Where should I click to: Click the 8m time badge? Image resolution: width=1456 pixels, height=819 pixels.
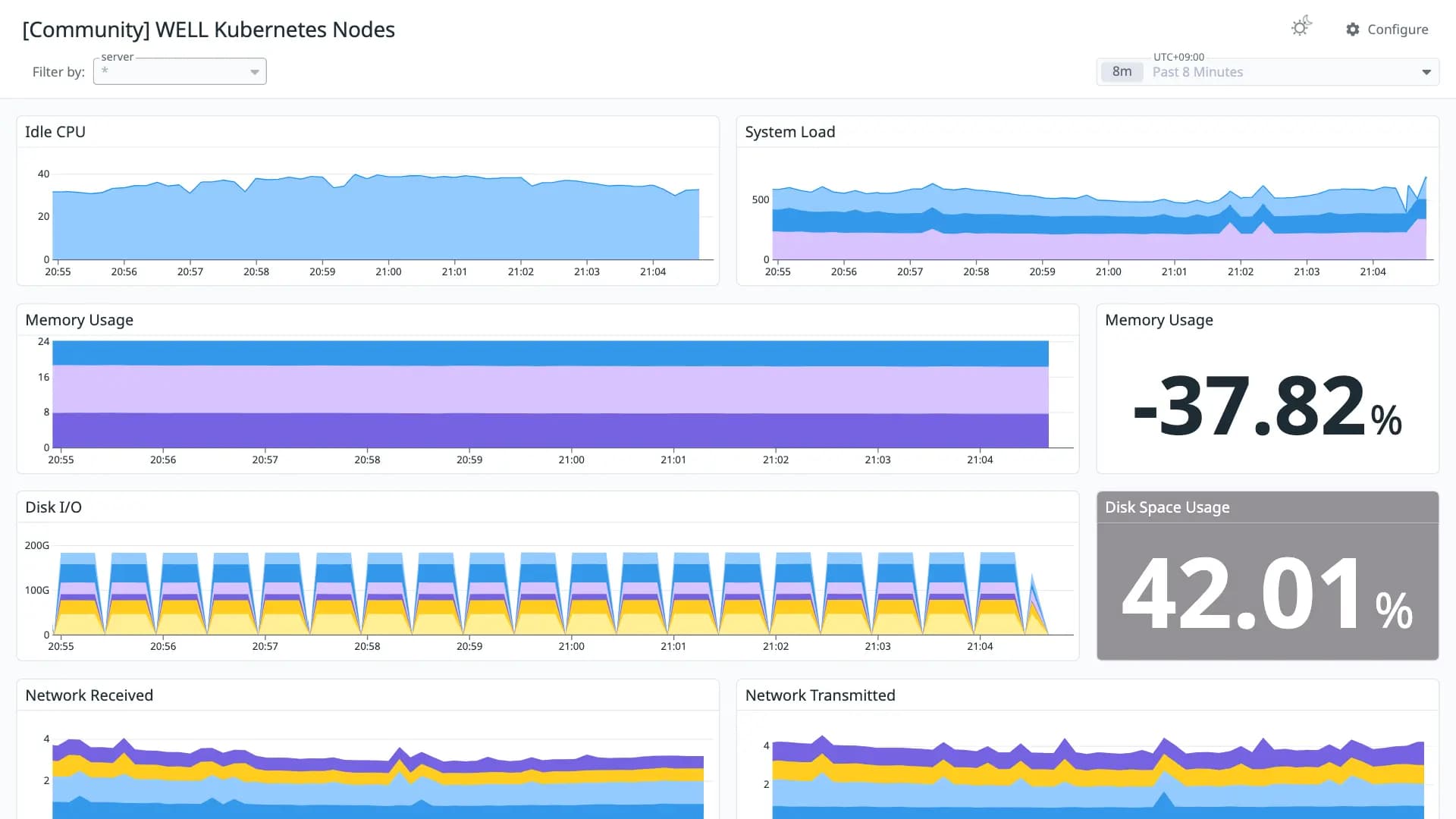coord(1122,72)
